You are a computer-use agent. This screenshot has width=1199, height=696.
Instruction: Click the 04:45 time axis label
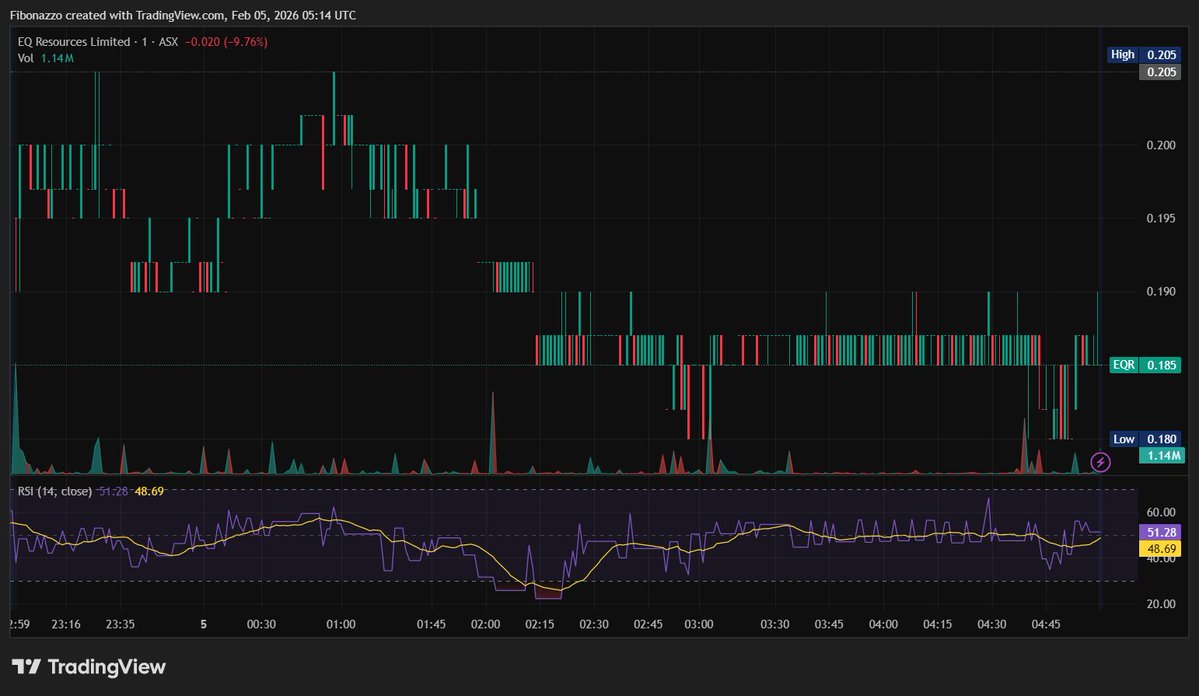[x=1045, y=624]
